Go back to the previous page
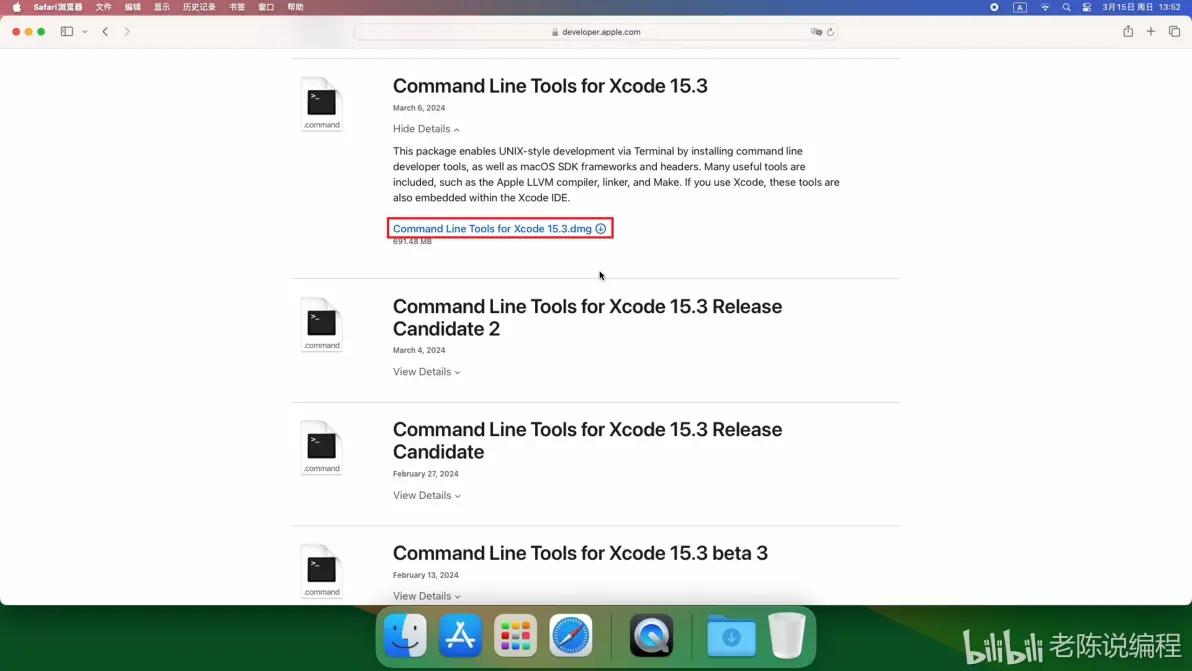 point(105,32)
